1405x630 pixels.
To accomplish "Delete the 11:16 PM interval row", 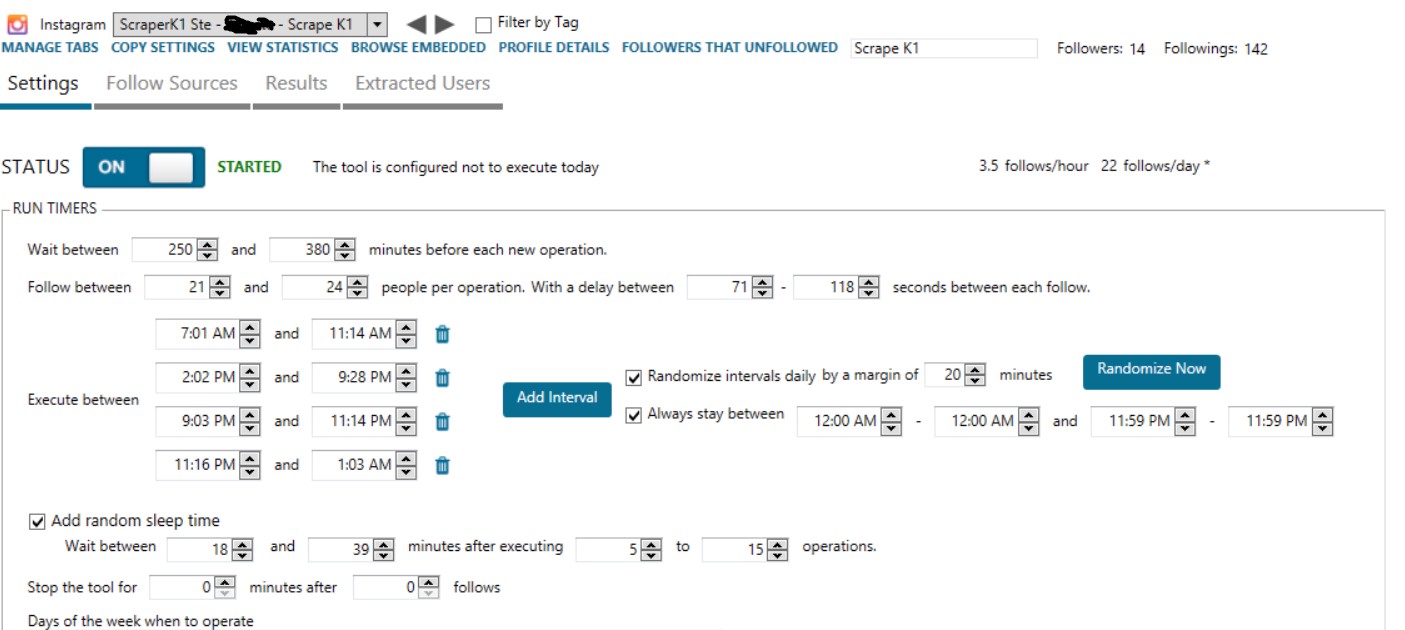I will [443, 465].
